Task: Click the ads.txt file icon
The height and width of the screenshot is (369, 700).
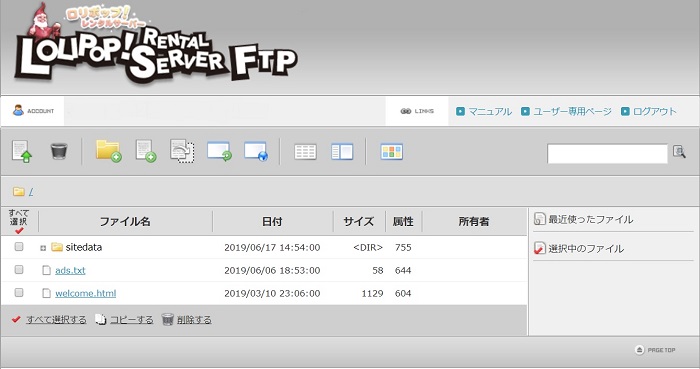Action: [x=46, y=270]
